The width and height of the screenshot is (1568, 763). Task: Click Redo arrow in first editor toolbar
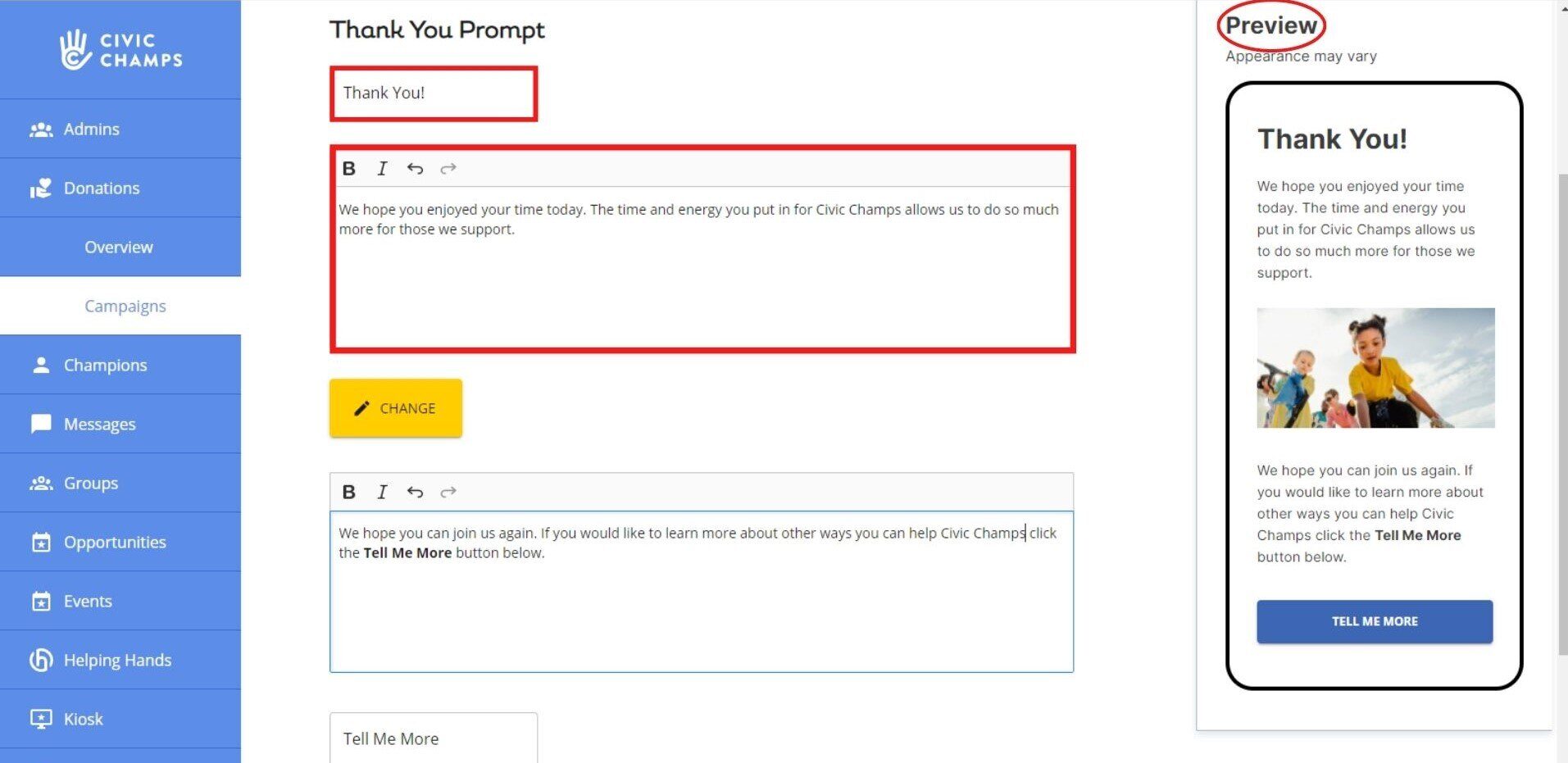click(448, 169)
